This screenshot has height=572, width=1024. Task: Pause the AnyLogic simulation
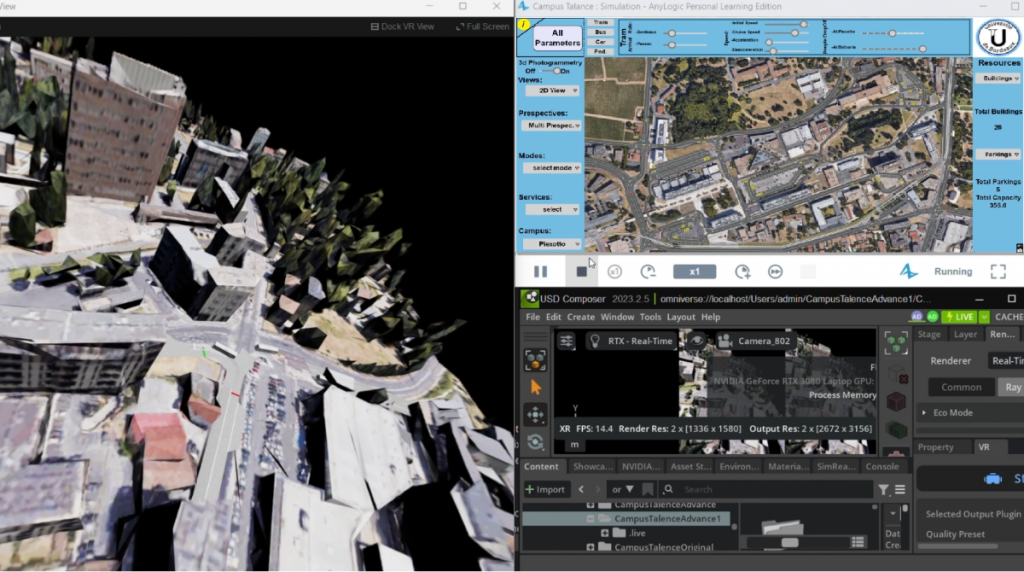[540, 272]
